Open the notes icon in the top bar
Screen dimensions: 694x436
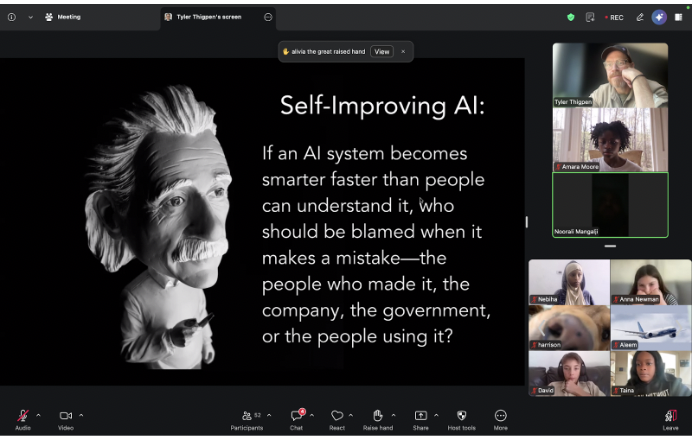[x=590, y=17]
